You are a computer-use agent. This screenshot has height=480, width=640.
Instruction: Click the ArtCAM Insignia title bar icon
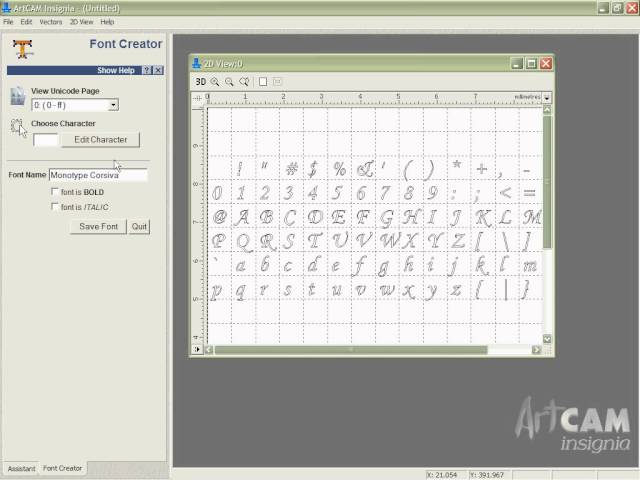pyautogui.click(x=6, y=7)
